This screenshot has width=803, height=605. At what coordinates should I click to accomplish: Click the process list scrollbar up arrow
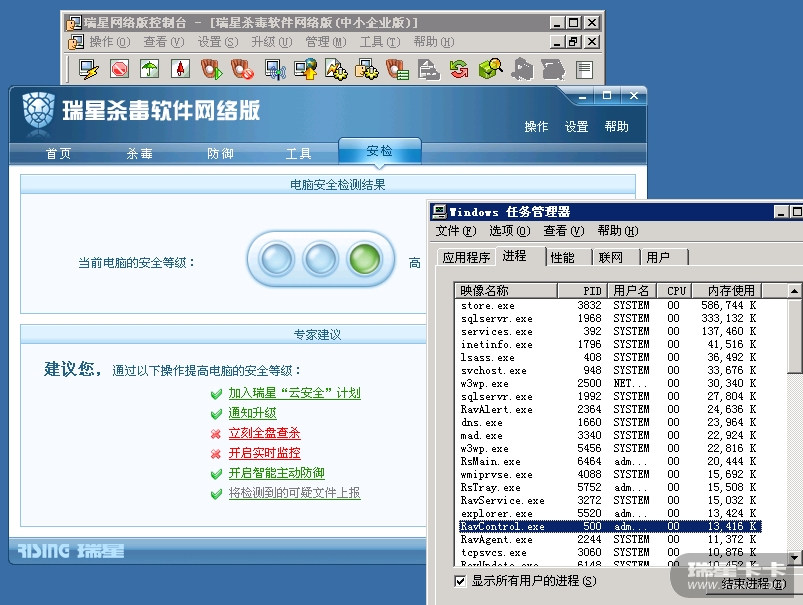click(794, 291)
